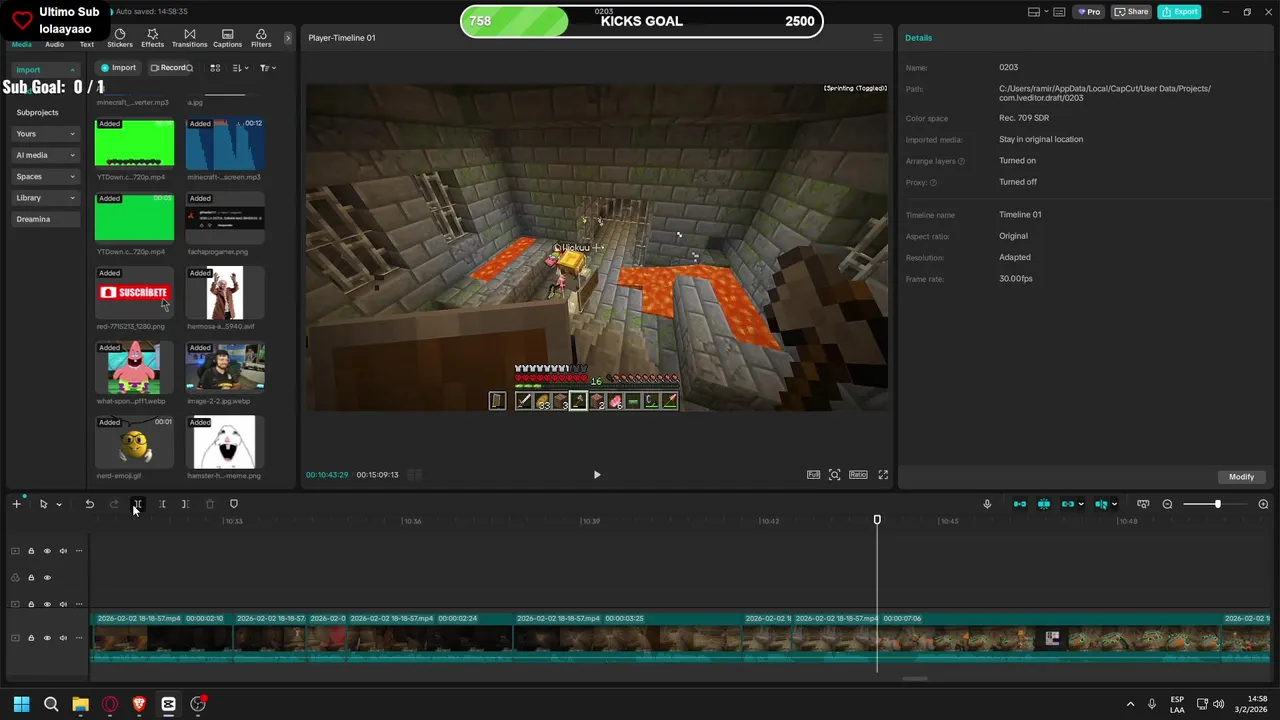Open the media sort dropdown

[x=240, y=68]
